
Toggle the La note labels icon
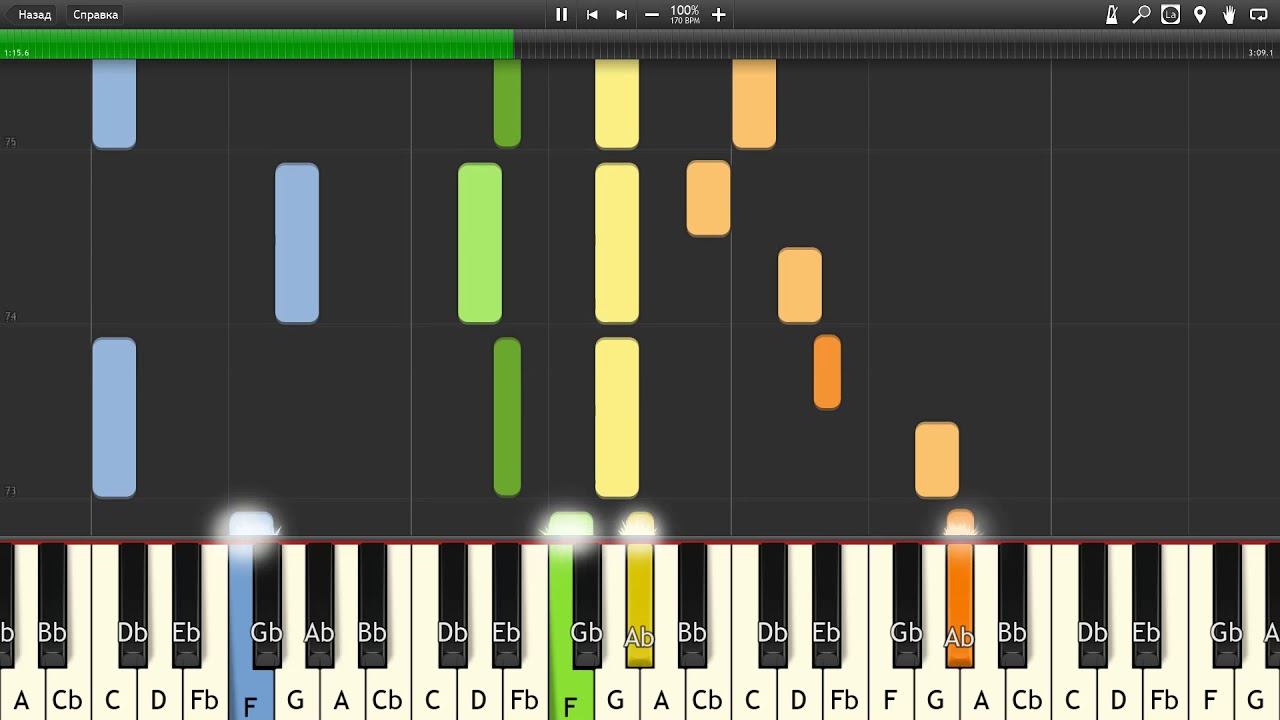pos(1170,15)
